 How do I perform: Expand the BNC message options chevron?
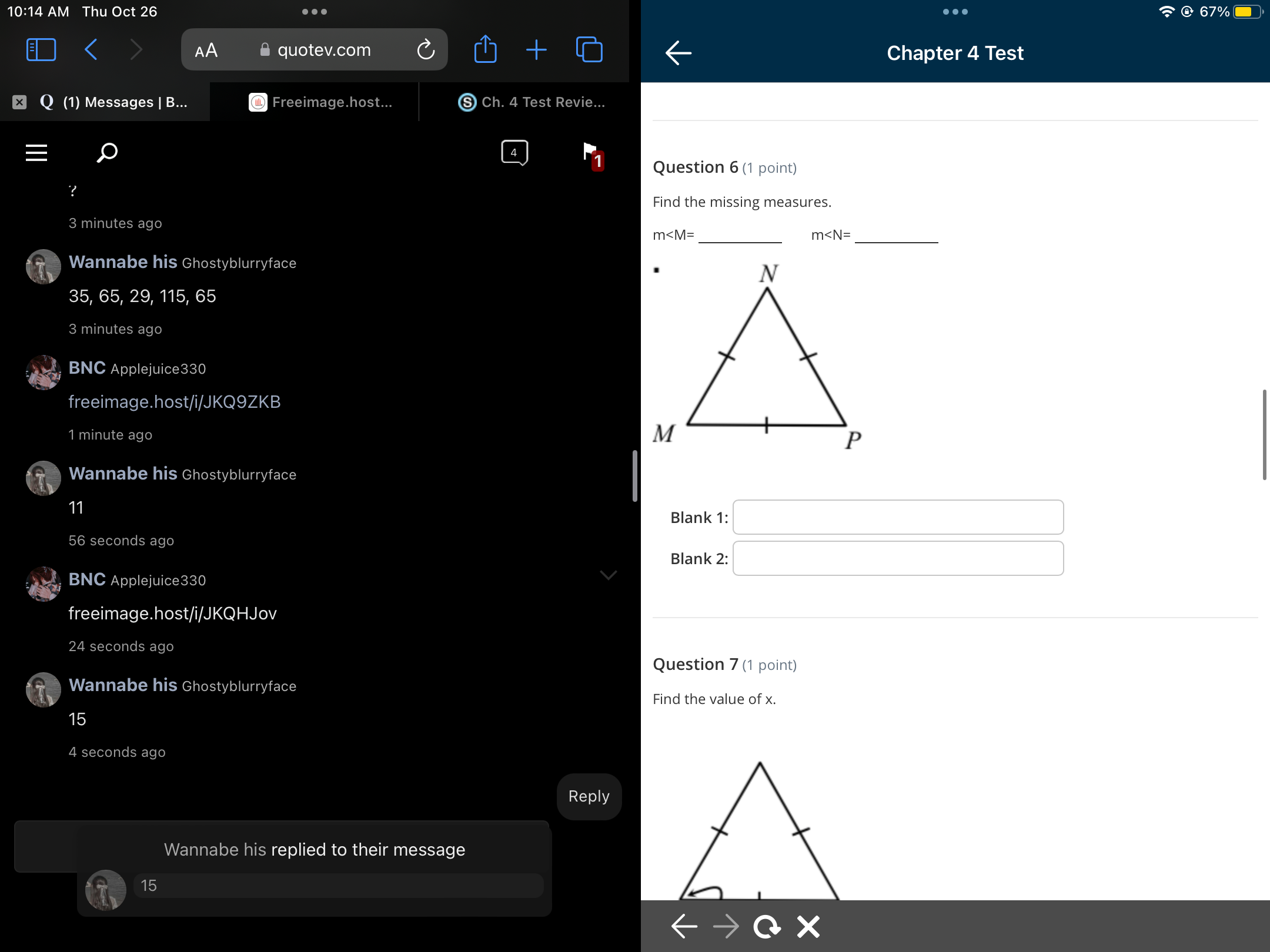[x=608, y=575]
